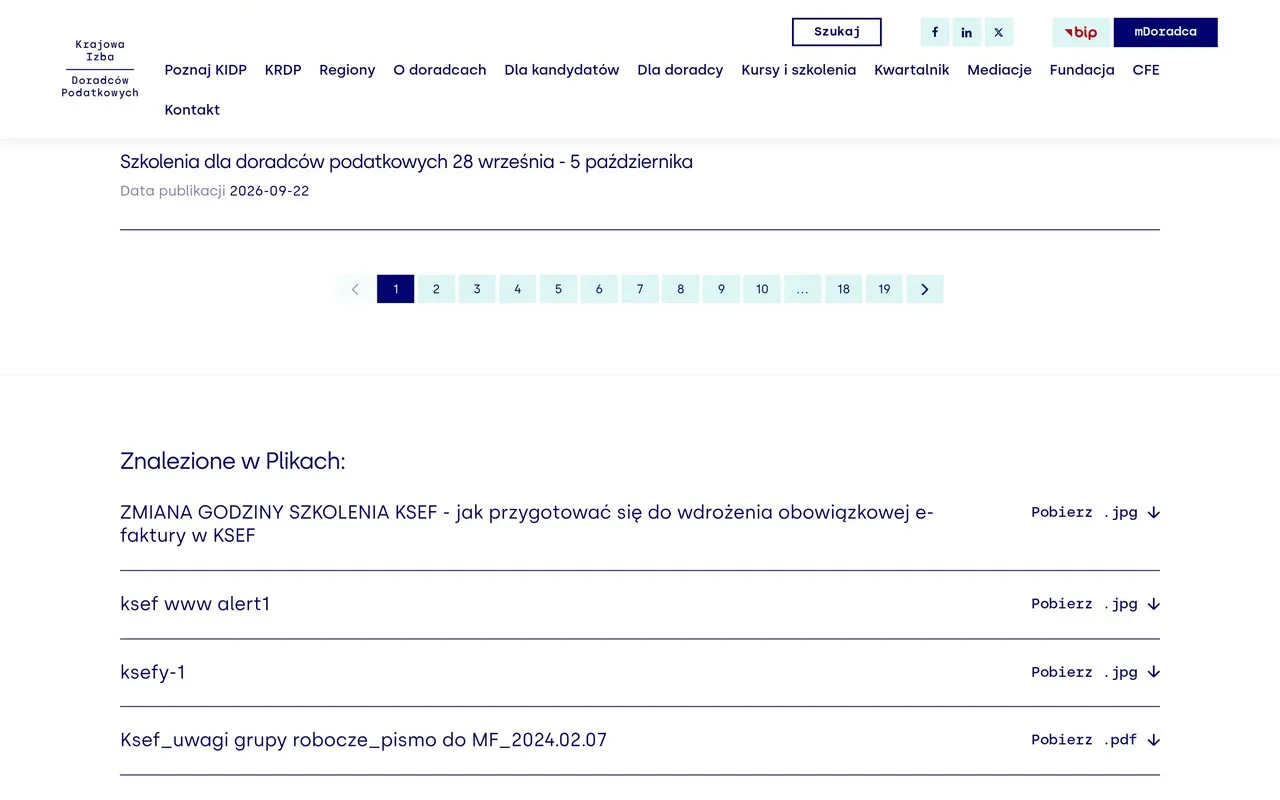The height and width of the screenshot is (800, 1280).
Task: Go to results page 6
Action: [599, 289]
